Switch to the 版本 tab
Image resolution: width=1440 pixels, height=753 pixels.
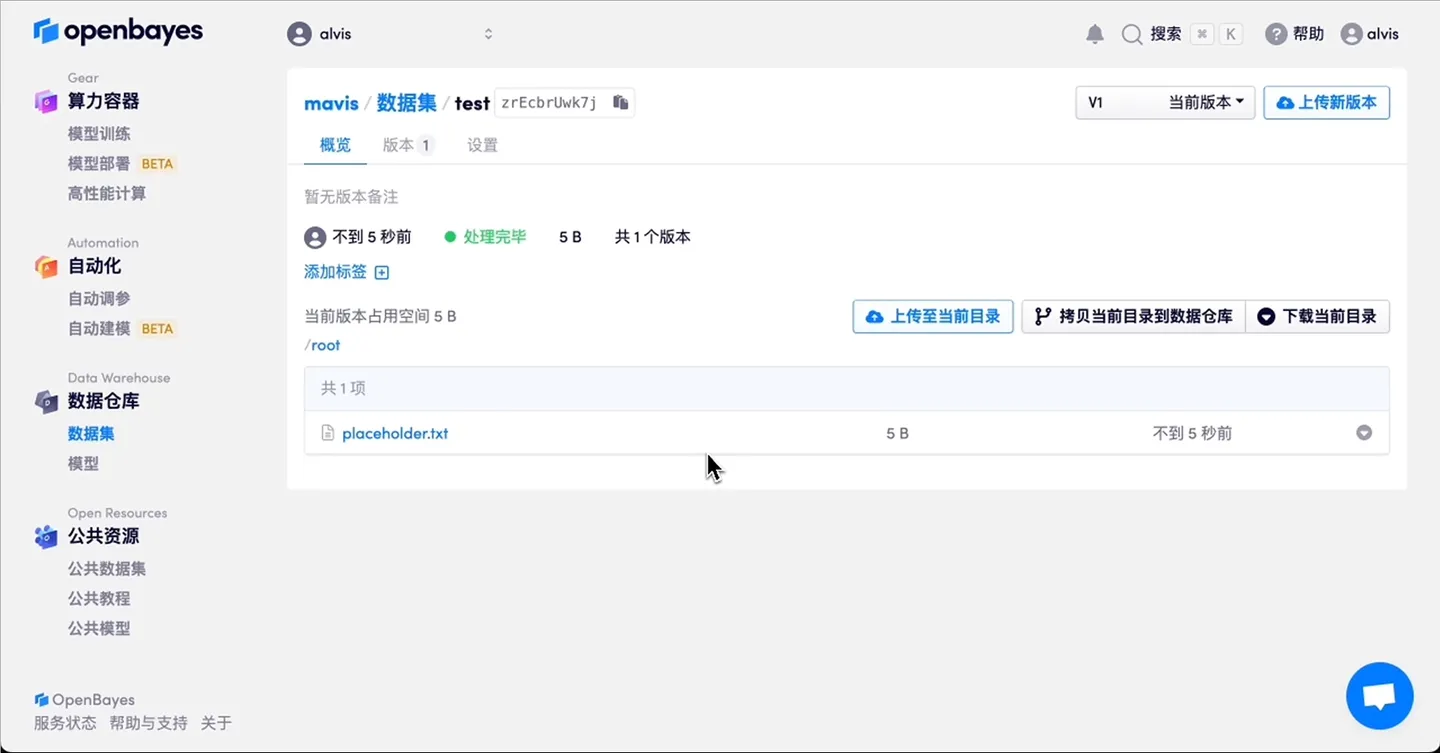pos(398,145)
